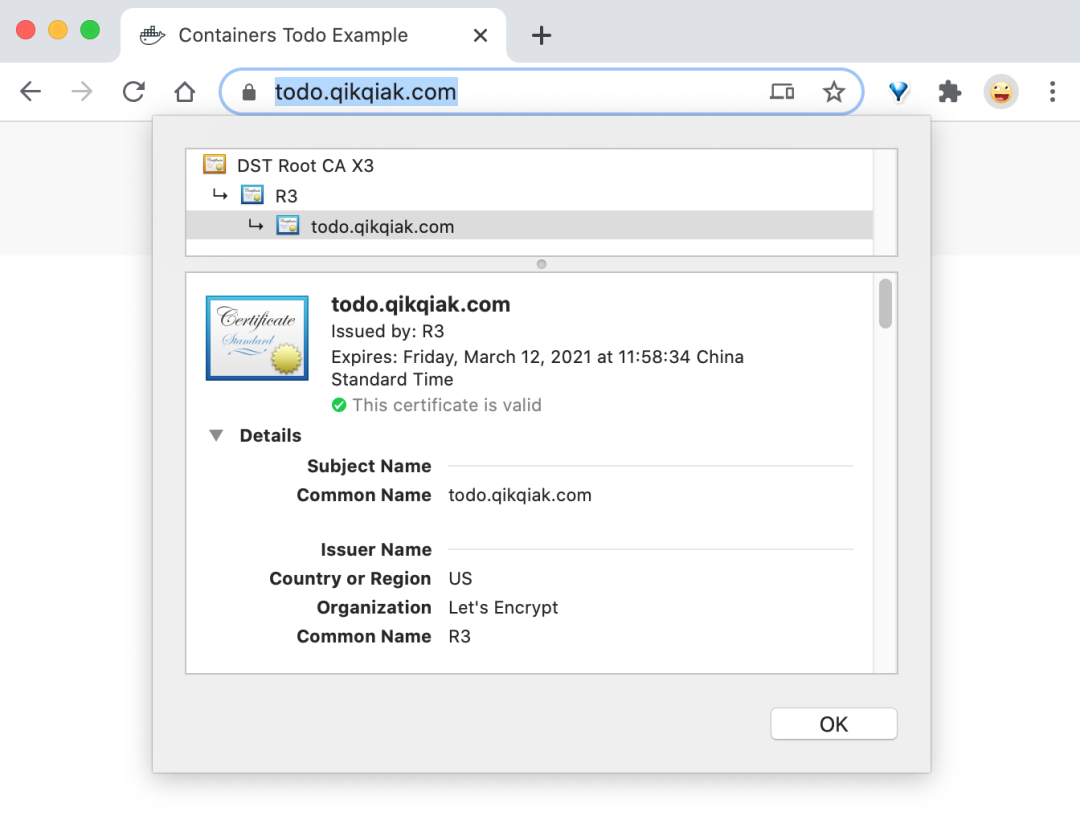Close the browser window with red button
This screenshot has height=824, width=1080.
pos(25,30)
